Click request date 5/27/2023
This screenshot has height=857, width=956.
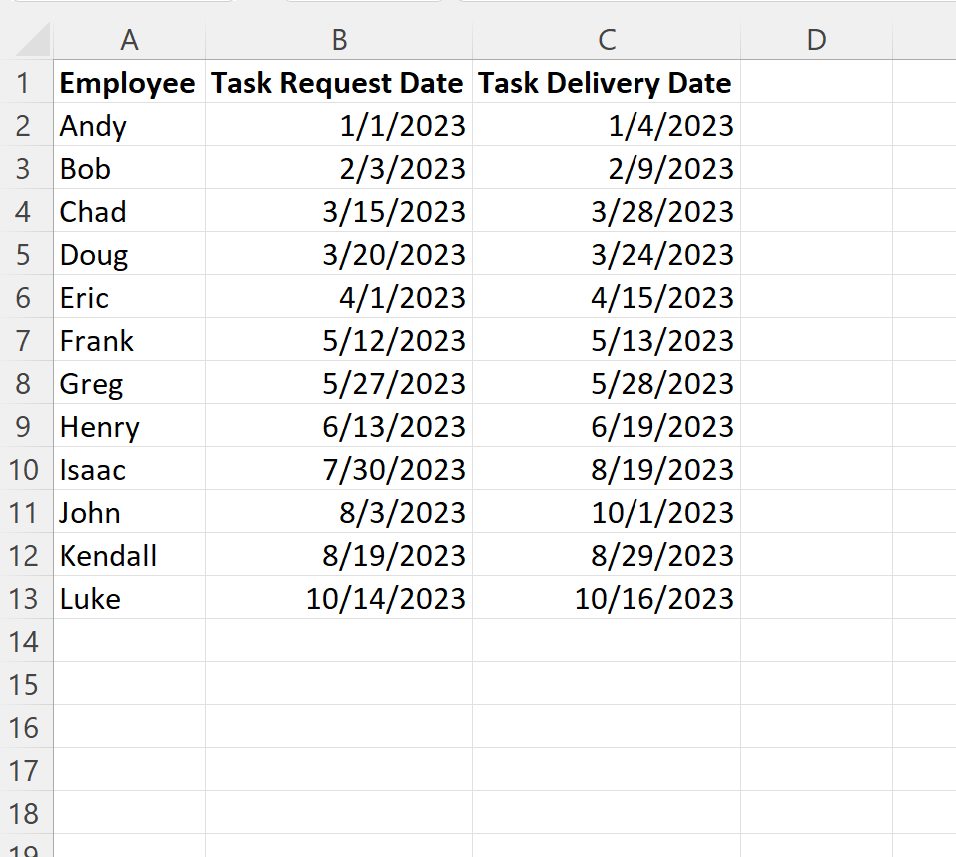coord(339,383)
